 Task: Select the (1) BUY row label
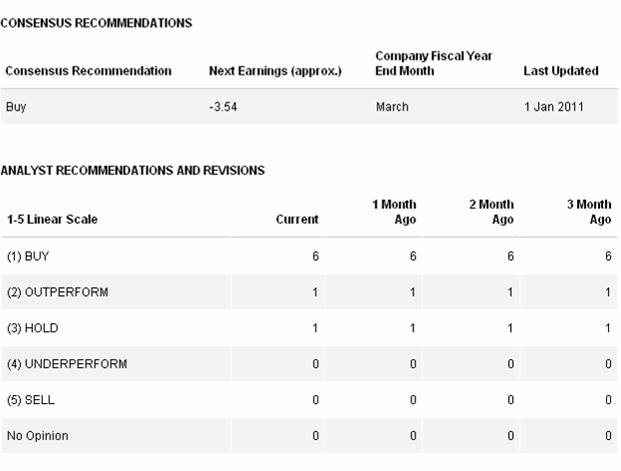point(28,256)
